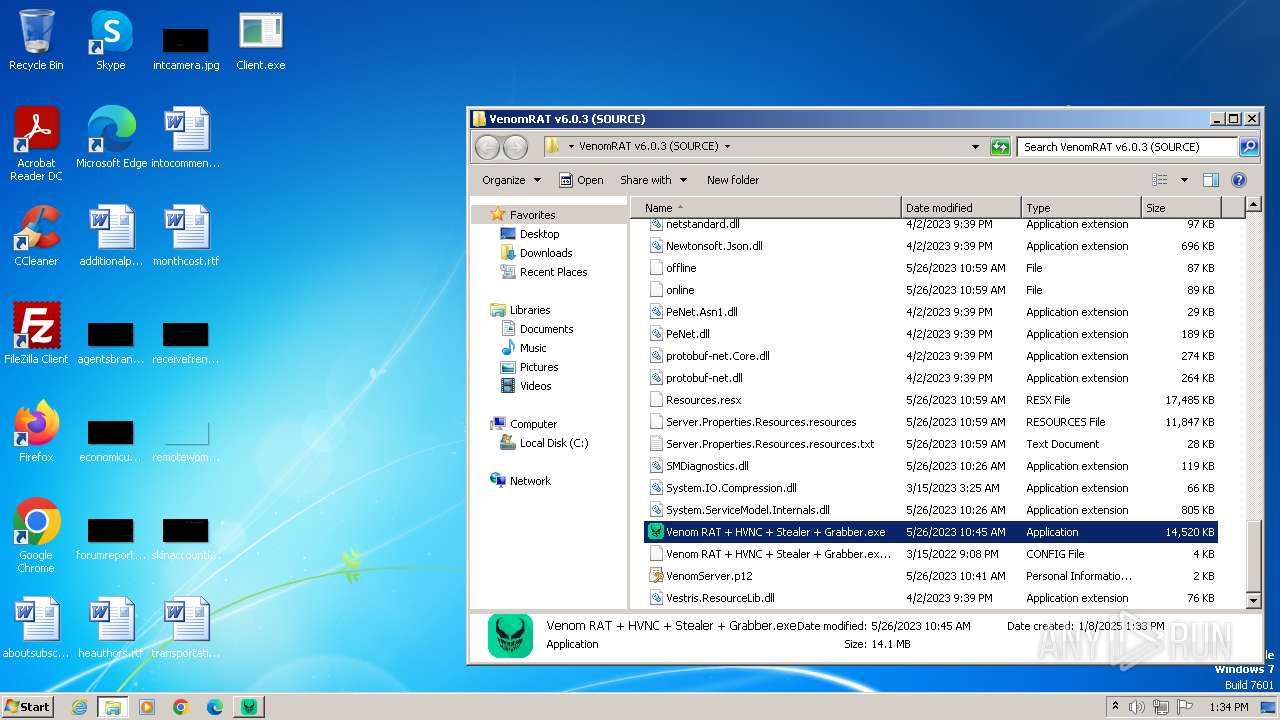
Task: Sort files by Name column
Action: [766, 208]
